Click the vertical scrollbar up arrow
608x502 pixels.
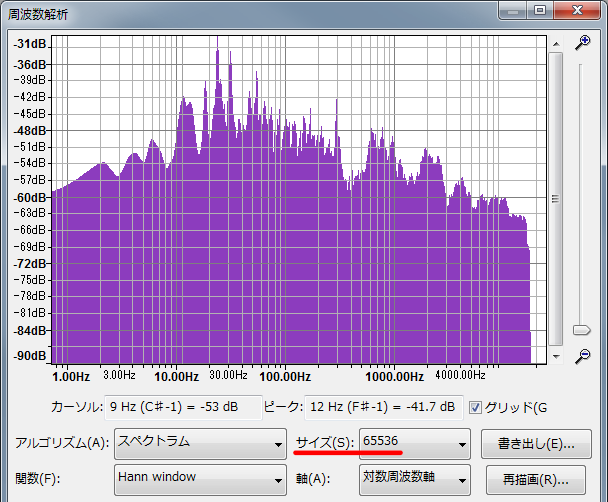[x=555, y=44]
